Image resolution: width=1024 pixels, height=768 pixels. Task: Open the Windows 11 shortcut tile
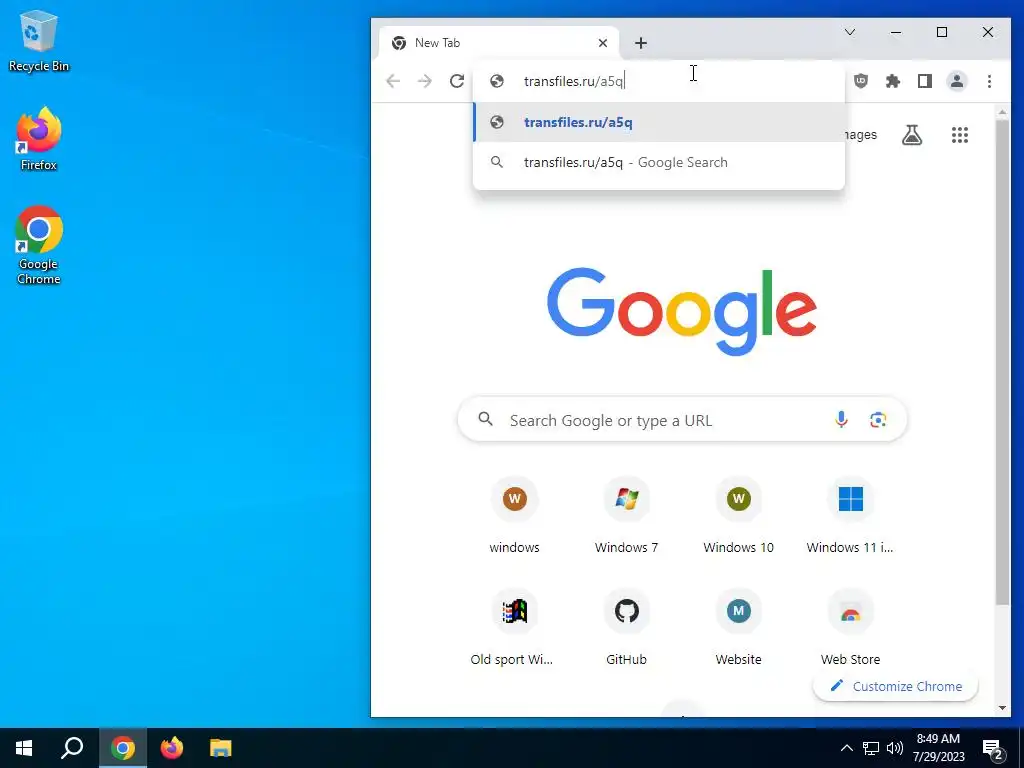(850, 516)
